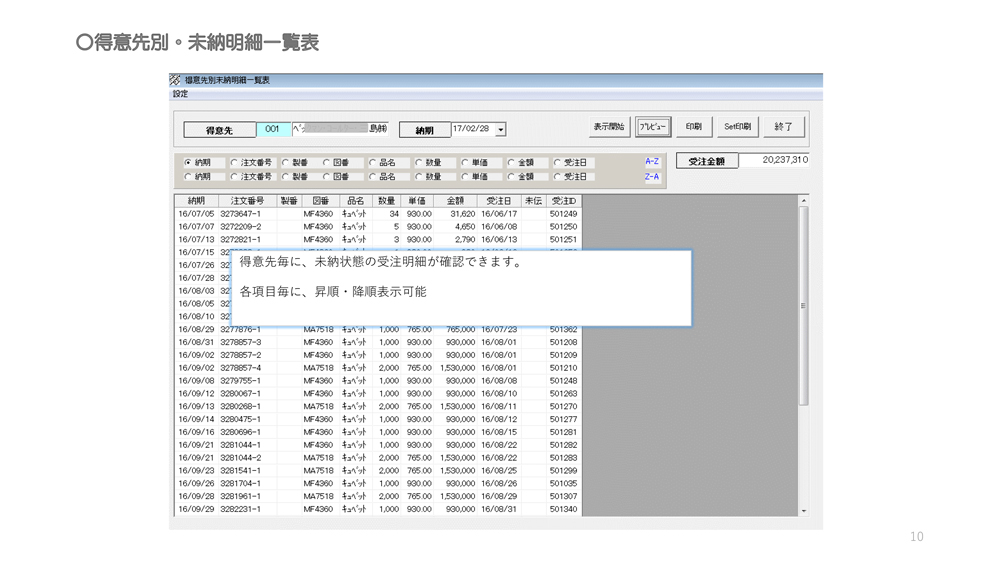The height and width of the screenshot is (563, 1000).
Task: Click the 注文番号 column header in the table
Action: (x=247, y=201)
